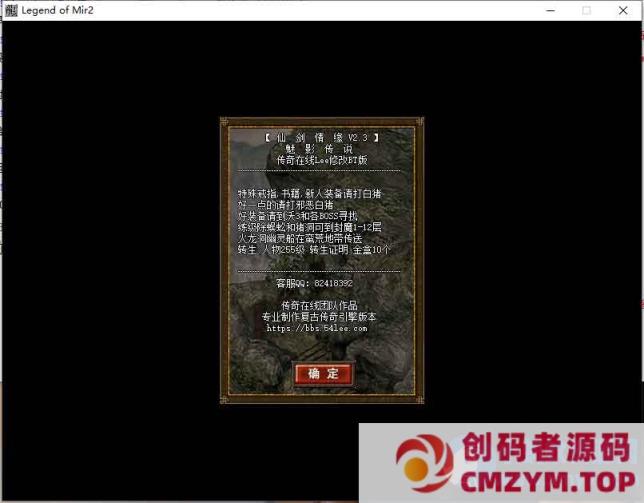Screen dimensions: 644x503
Task: Click the 传奇在线Lee修改BT版 line
Action: [322, 160]
